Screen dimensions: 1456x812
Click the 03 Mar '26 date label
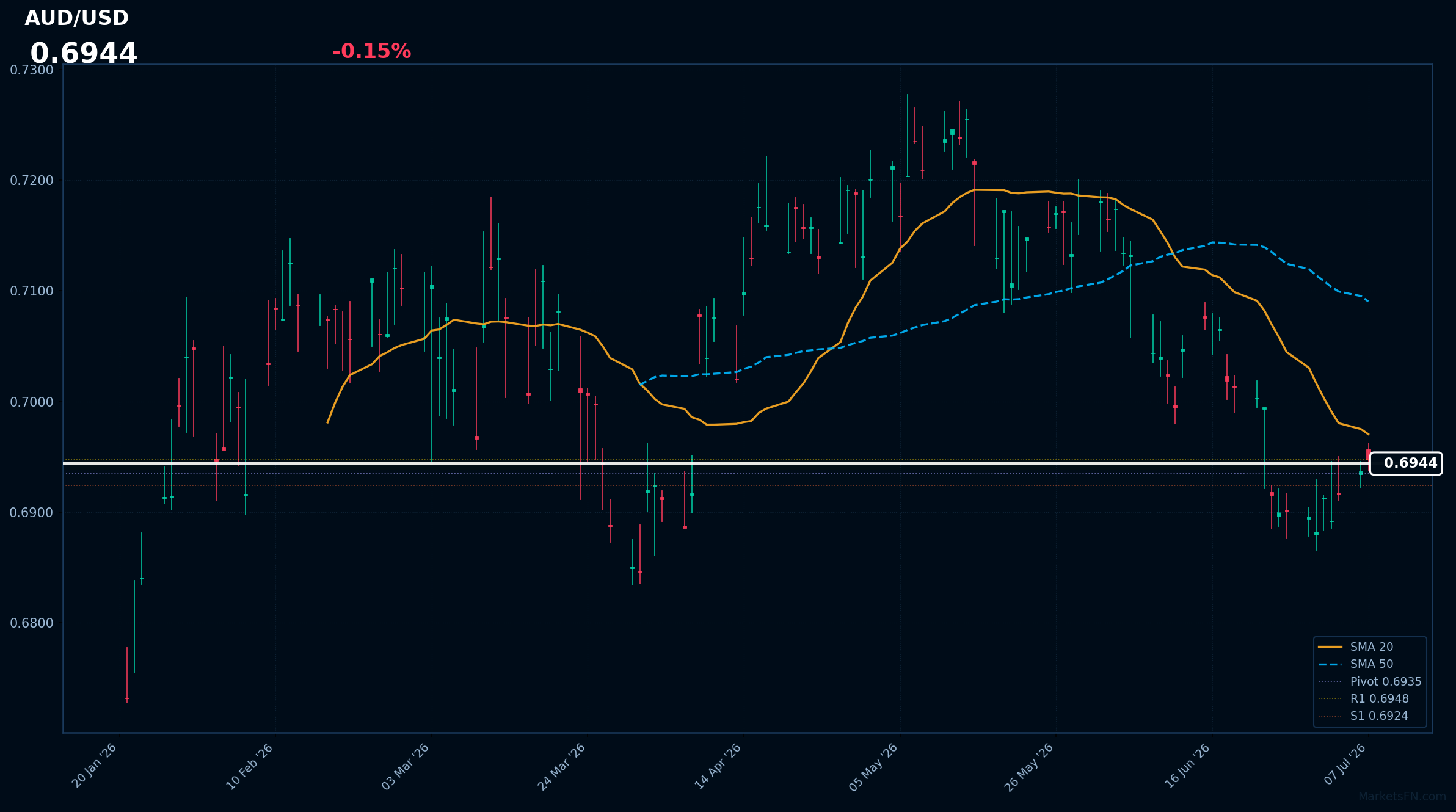coord(405,767)
